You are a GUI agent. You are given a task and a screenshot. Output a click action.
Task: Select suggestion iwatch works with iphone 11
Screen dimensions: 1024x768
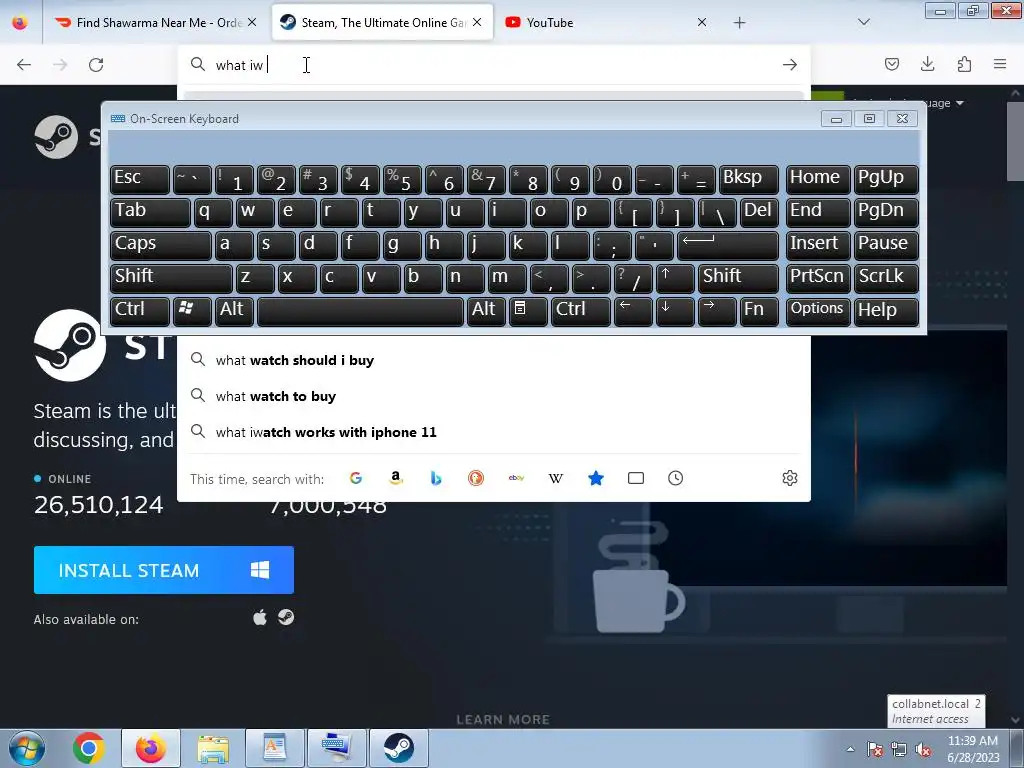pyautogui.click(x=494, y=432)
